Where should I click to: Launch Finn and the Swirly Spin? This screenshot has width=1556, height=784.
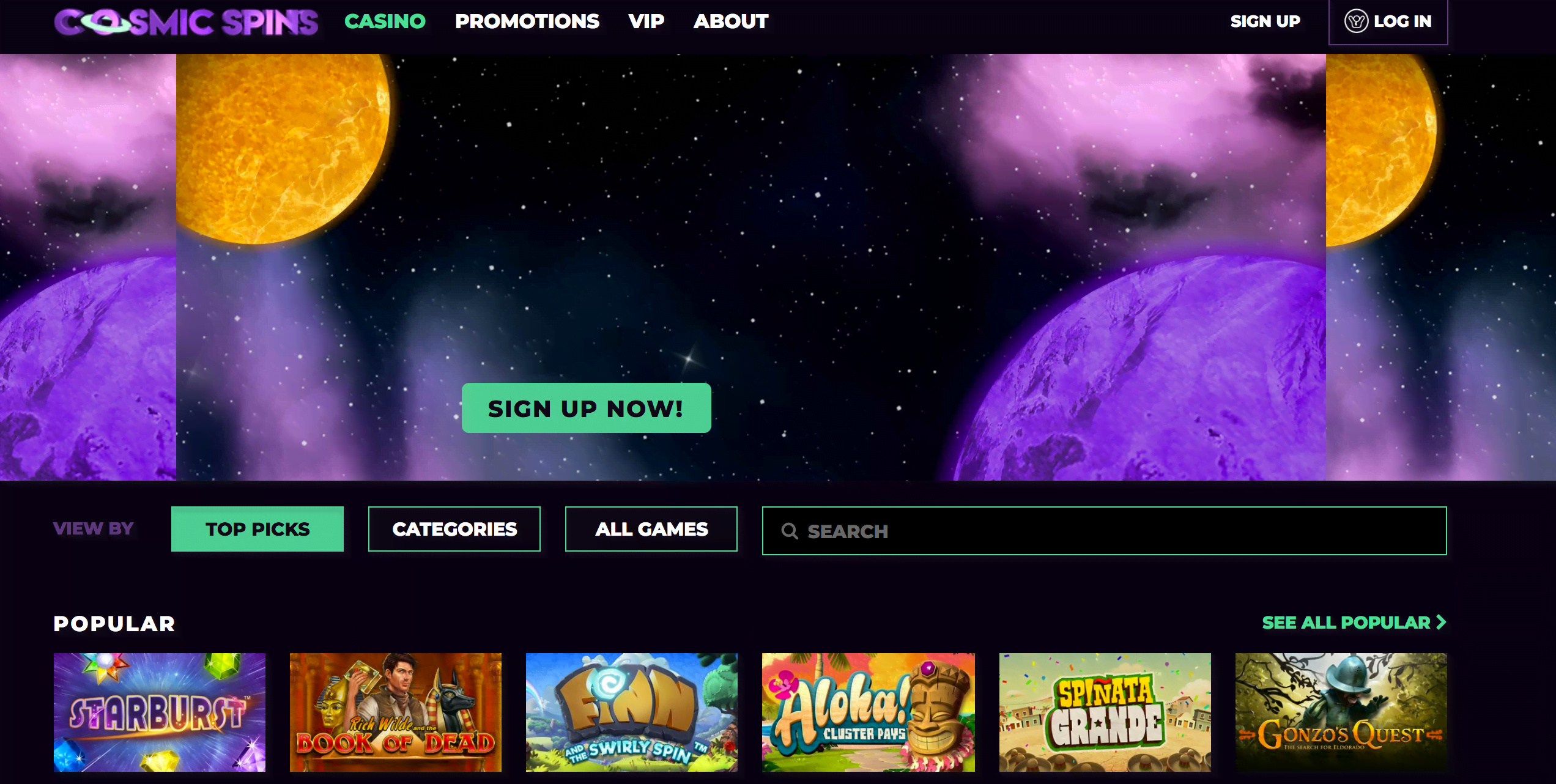pos(632,712)
